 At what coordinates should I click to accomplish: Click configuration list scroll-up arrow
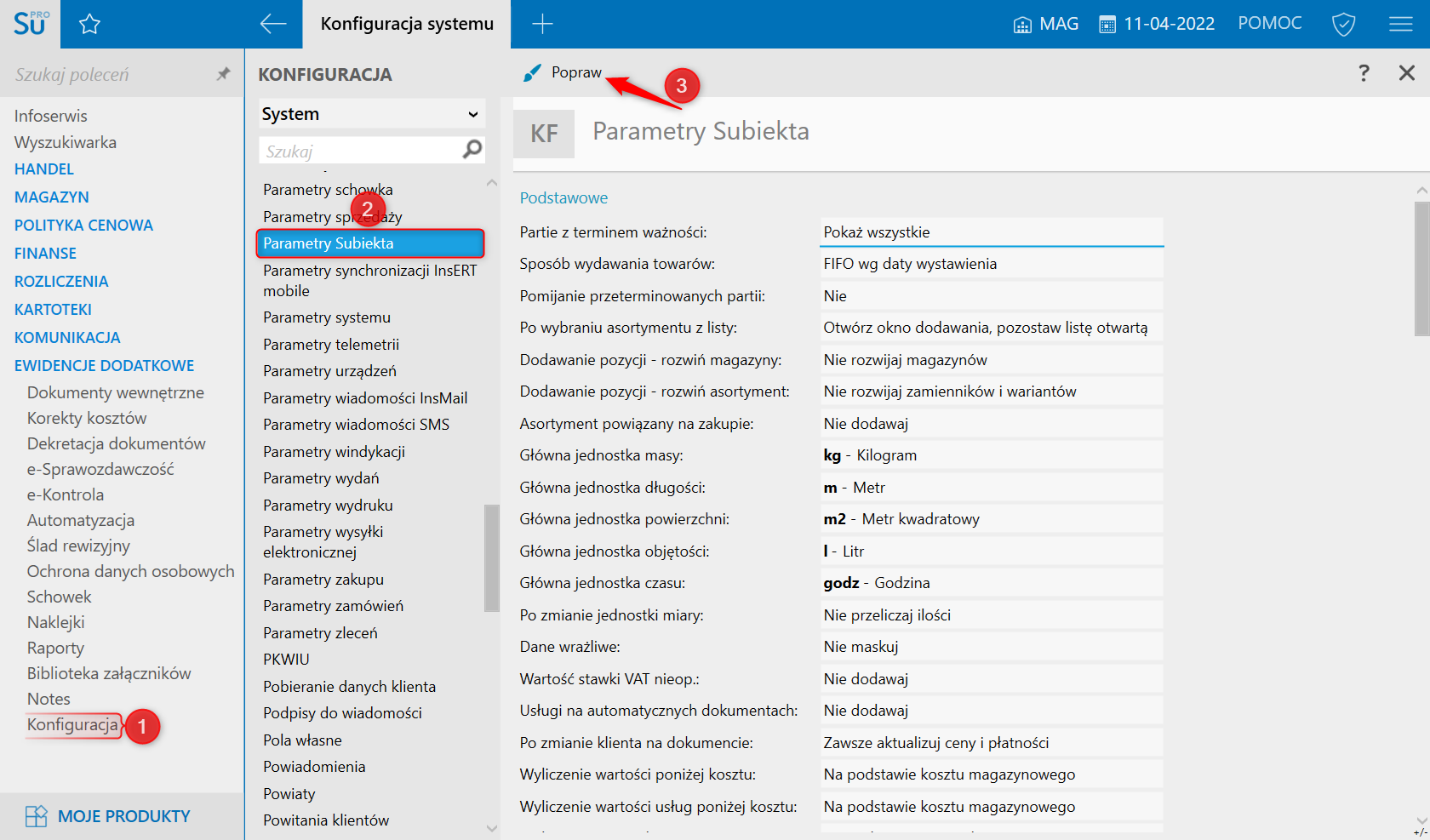pyautogui.click(x=492, y=182)
